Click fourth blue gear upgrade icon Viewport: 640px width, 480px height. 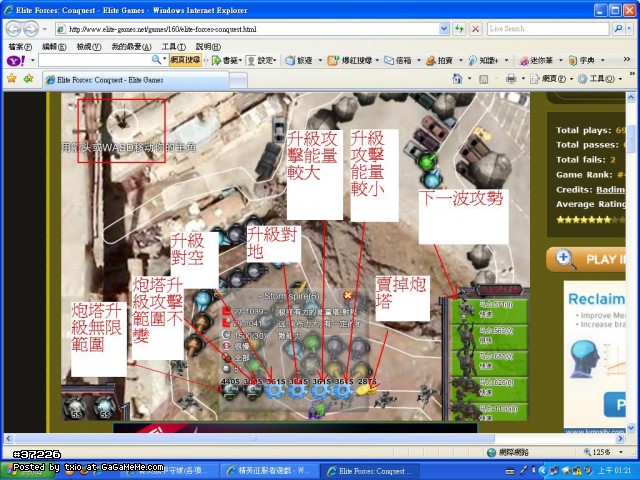(x=342, y=391)
